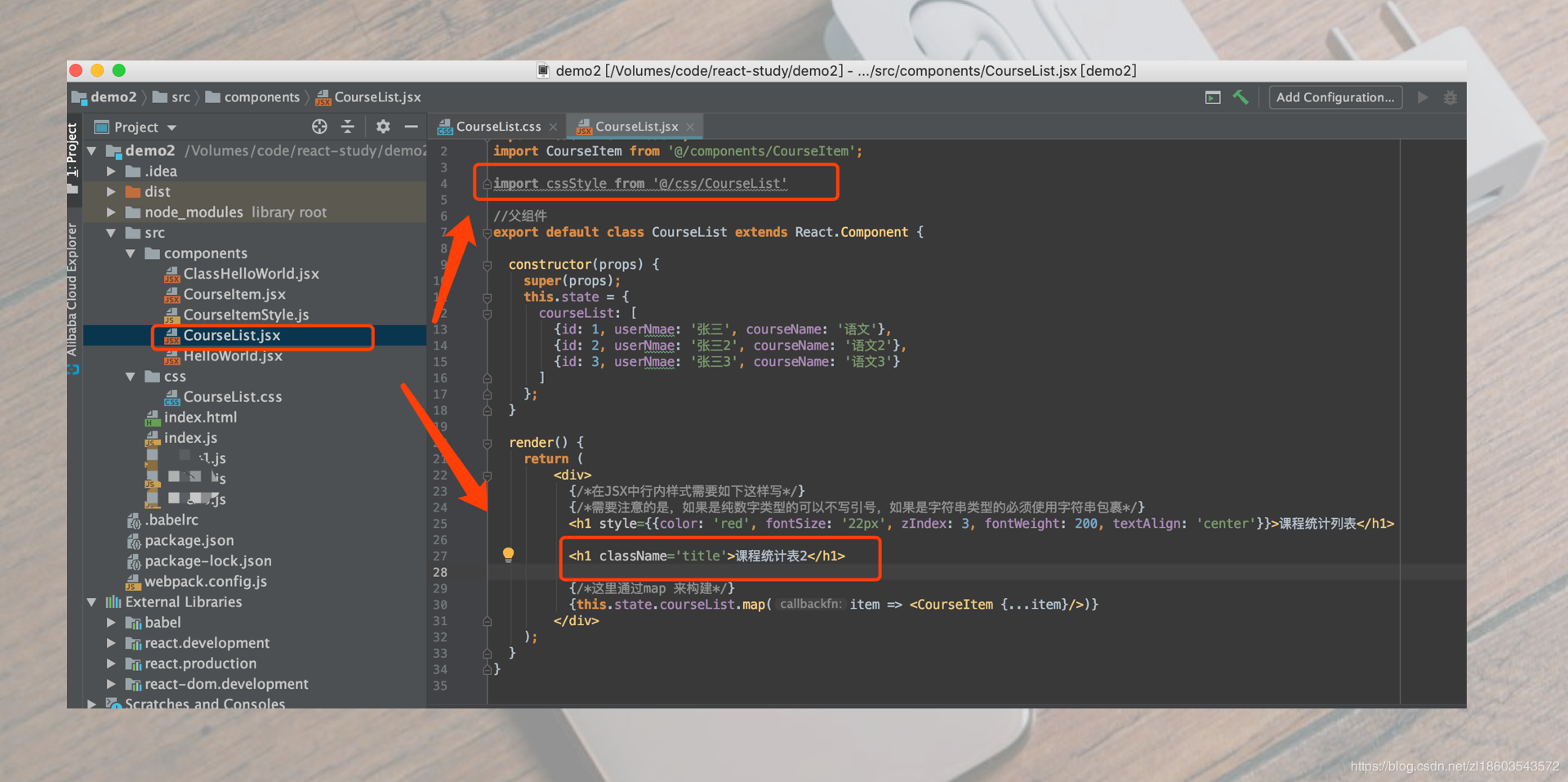Select CourseItemStyle.js in project tree
Image resolution: width=1568 pixels, height=782 pixels.
point(246,315)
